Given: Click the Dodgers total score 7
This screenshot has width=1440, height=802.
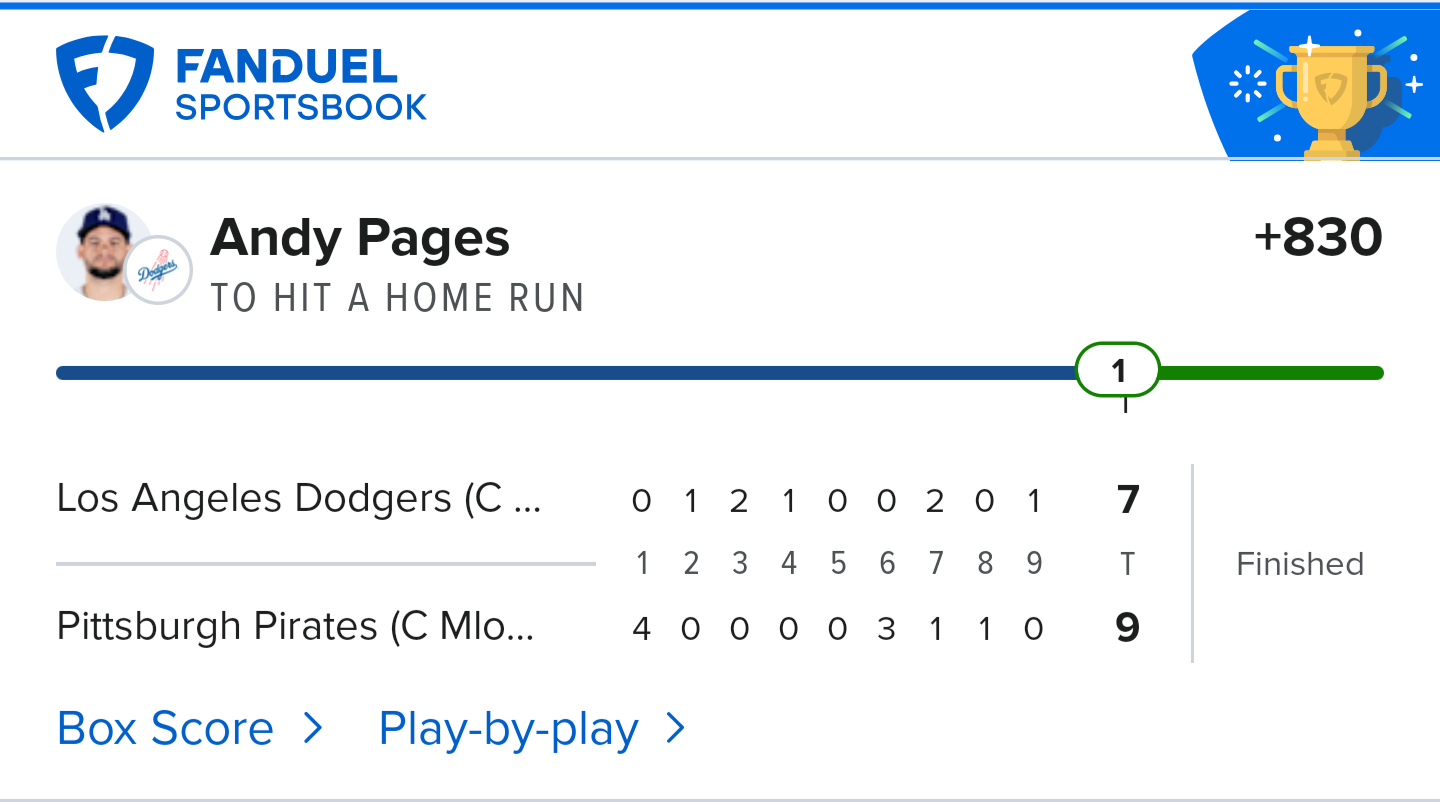Looking at the screenshot, I should tap(1128, 499).
